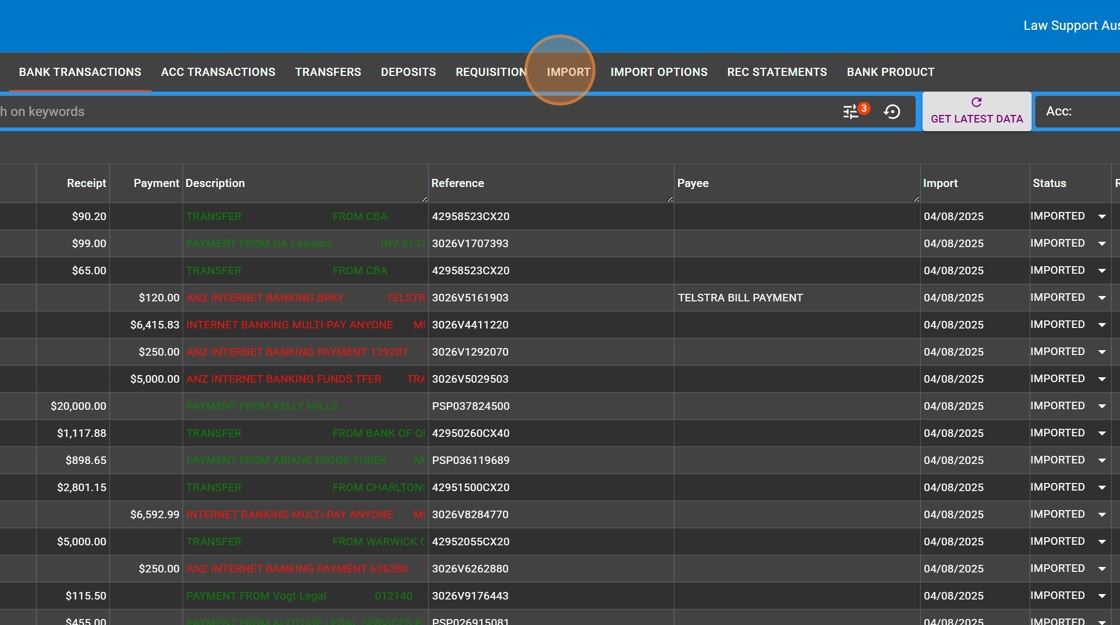Click reference 3026V5029503

pyautogui.click(x=470, y=379)
